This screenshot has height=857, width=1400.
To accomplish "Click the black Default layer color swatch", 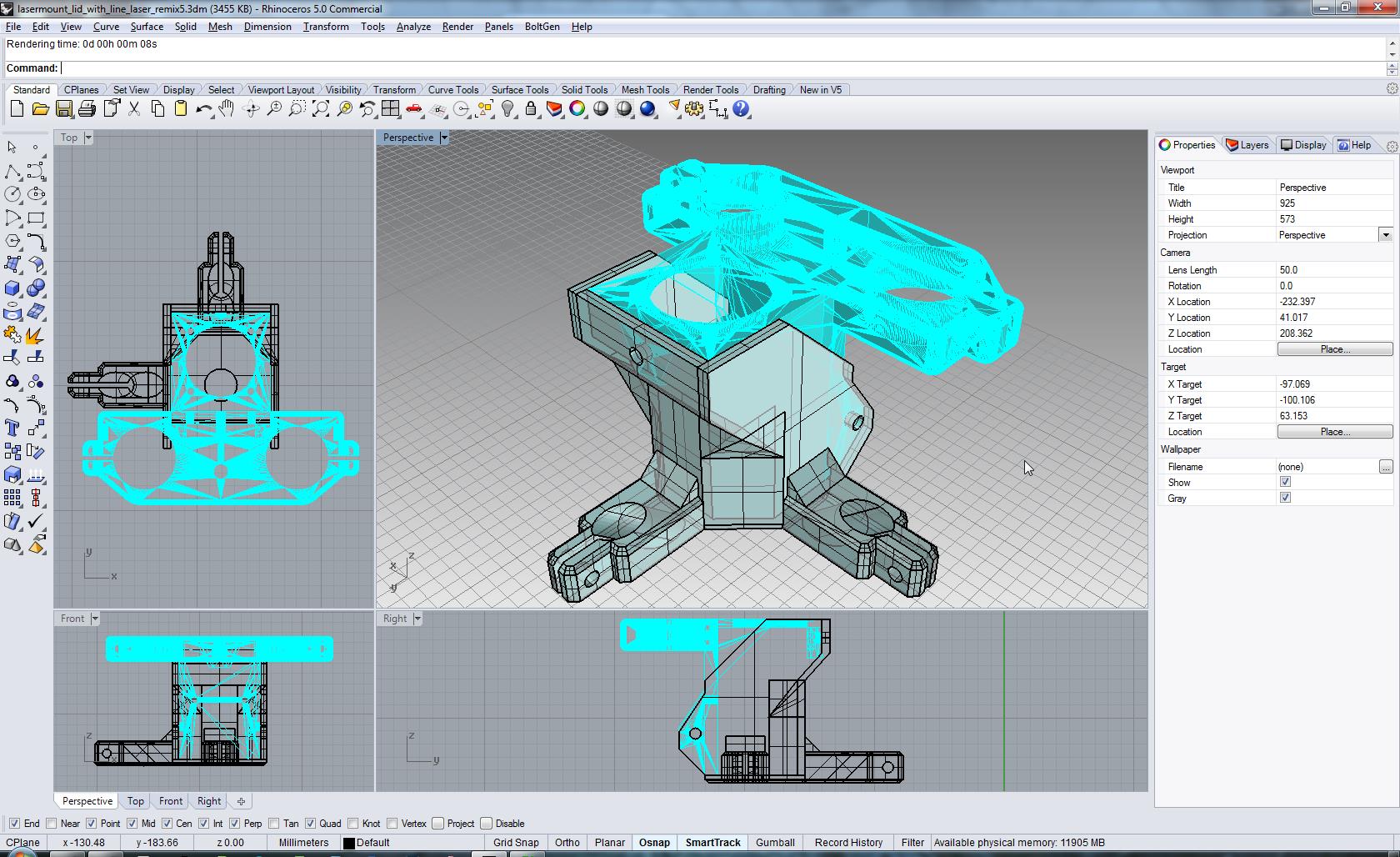I will (349, 843).
